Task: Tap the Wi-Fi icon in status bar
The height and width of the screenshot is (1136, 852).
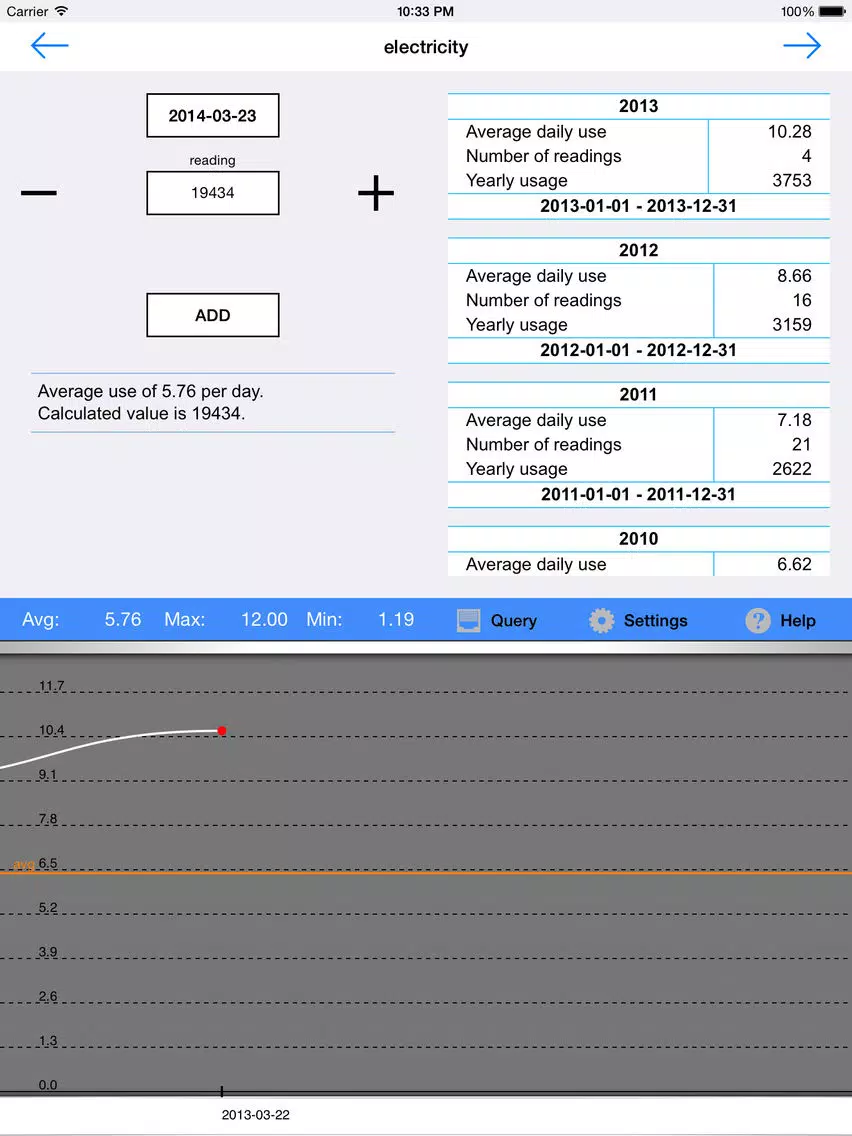Action: click(x=62, y=11)
